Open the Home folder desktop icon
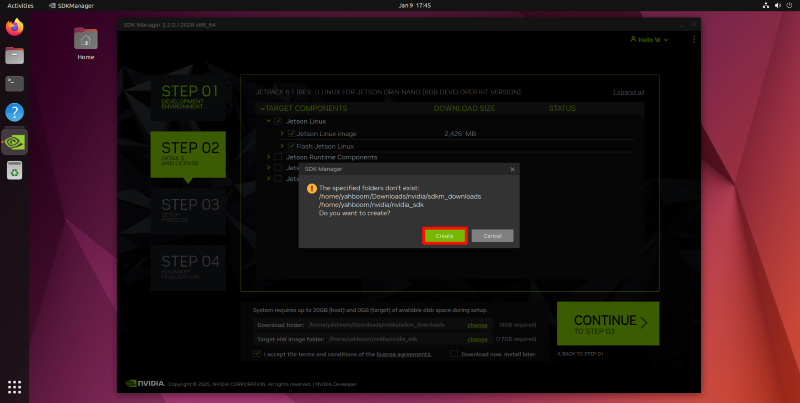Image resolution: width=800 pixels, height=403 pixels. [86, 40]
